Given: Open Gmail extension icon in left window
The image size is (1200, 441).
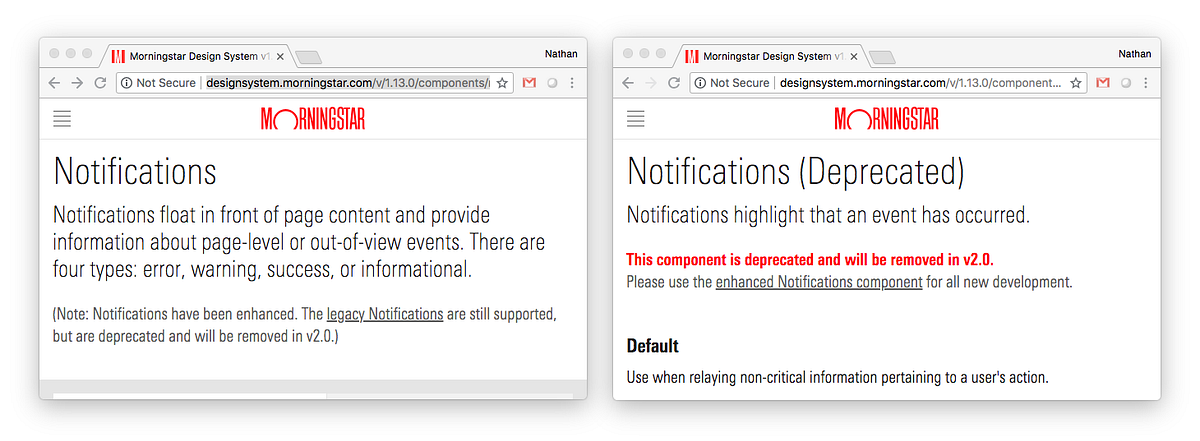Looking at the screenshot, I should click(529, 83).
